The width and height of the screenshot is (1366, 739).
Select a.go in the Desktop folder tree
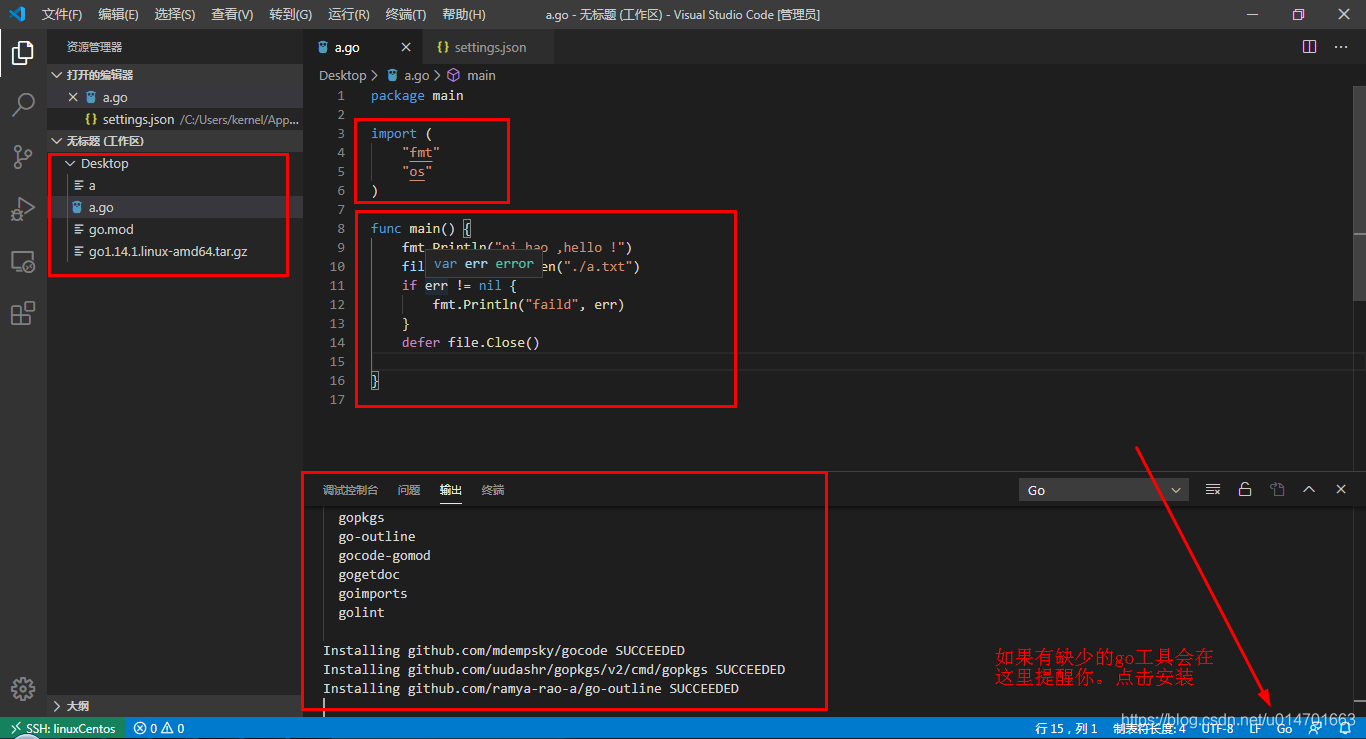click(x=175, y=207)
